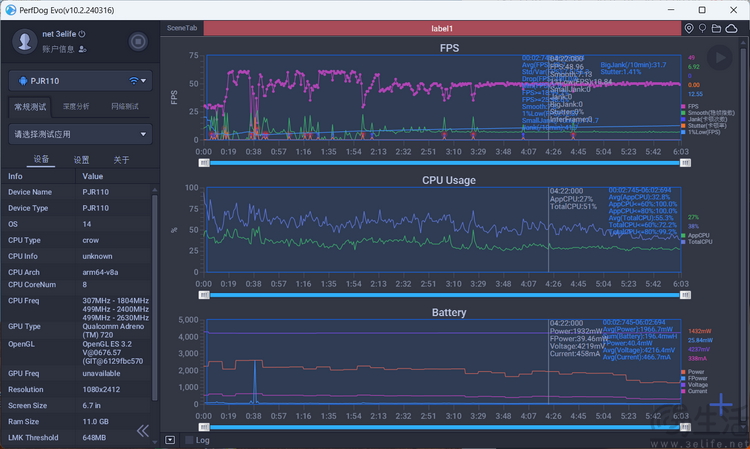Image resolution: width=750 pixels, height=449 pixels.
Task: Click the stop recording button
Action: 138,42
